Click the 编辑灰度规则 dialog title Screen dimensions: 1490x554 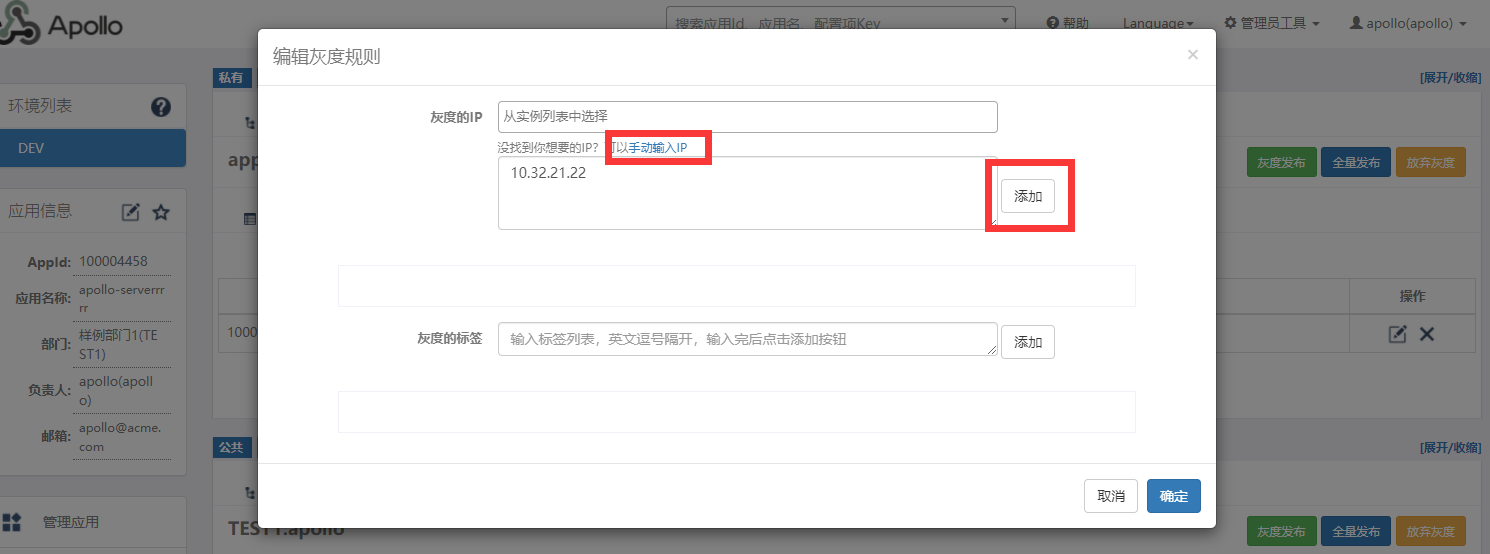pos(326,56)
